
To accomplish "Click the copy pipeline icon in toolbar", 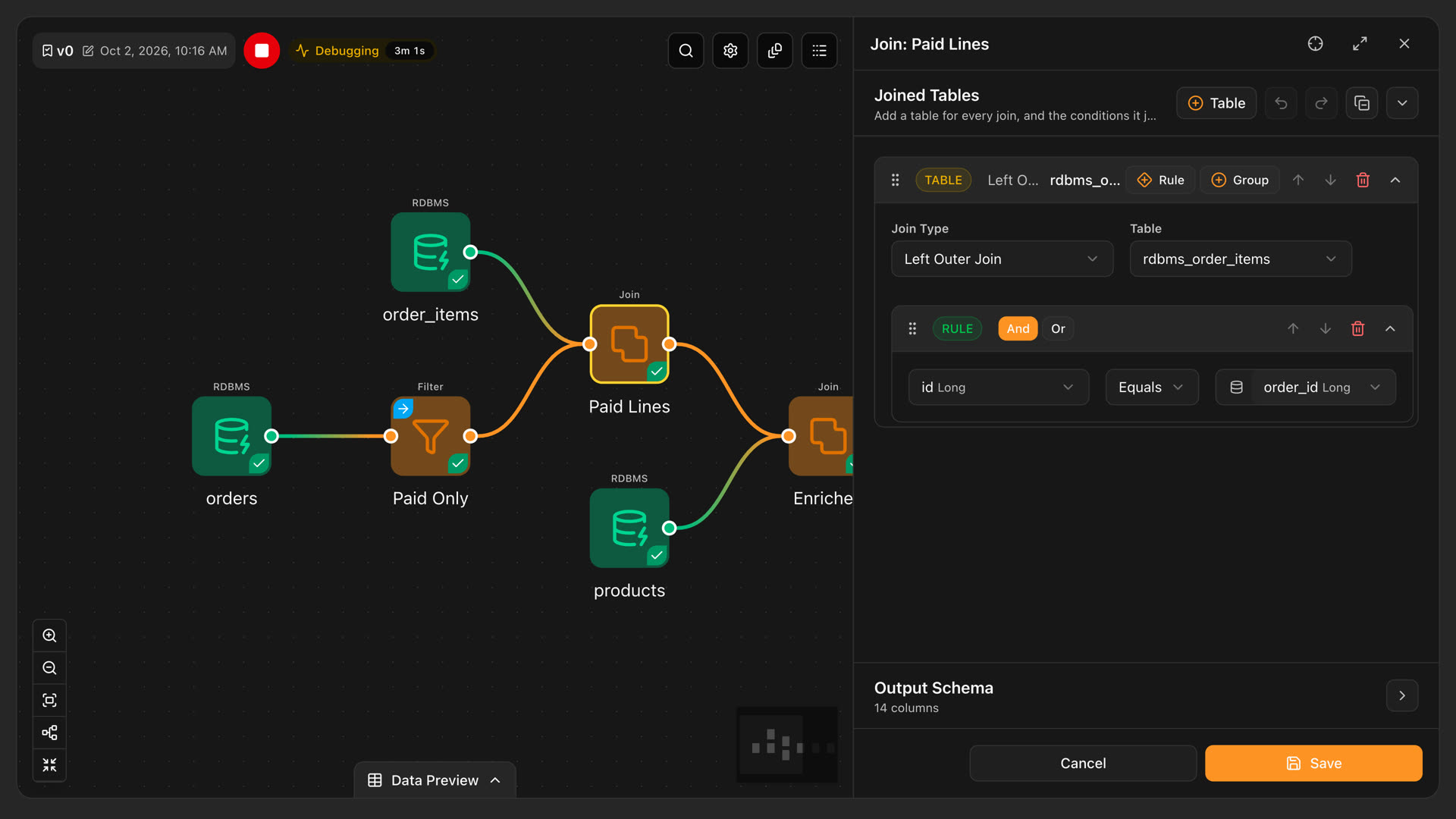I will [x=775, y=51].
